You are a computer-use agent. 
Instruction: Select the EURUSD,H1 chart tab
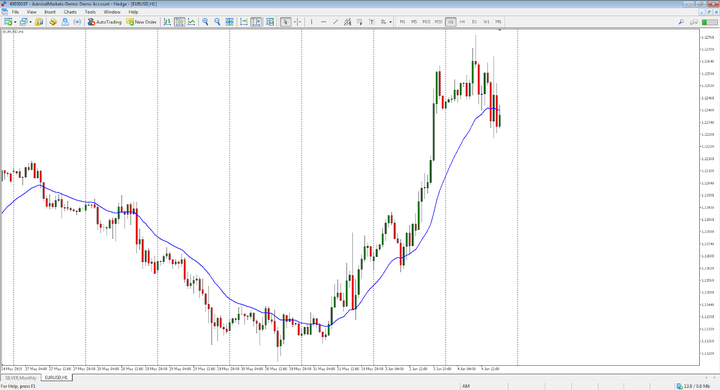(56, 378)
